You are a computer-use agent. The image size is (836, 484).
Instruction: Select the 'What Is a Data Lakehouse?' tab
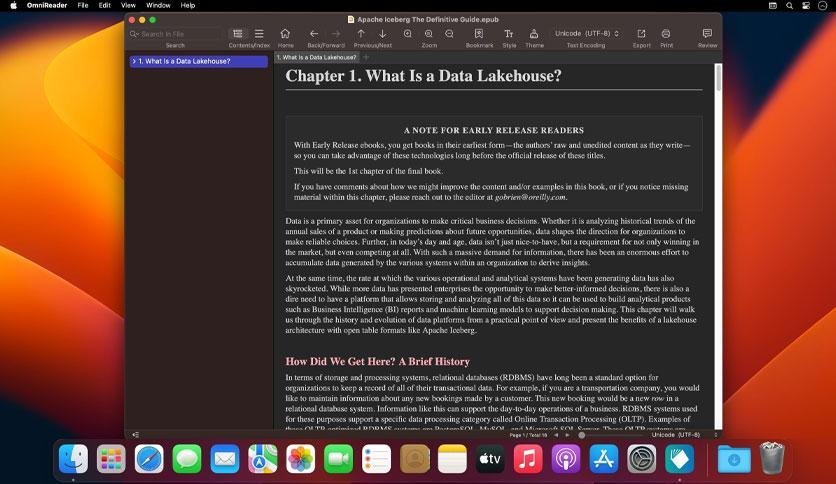(316, 57)
